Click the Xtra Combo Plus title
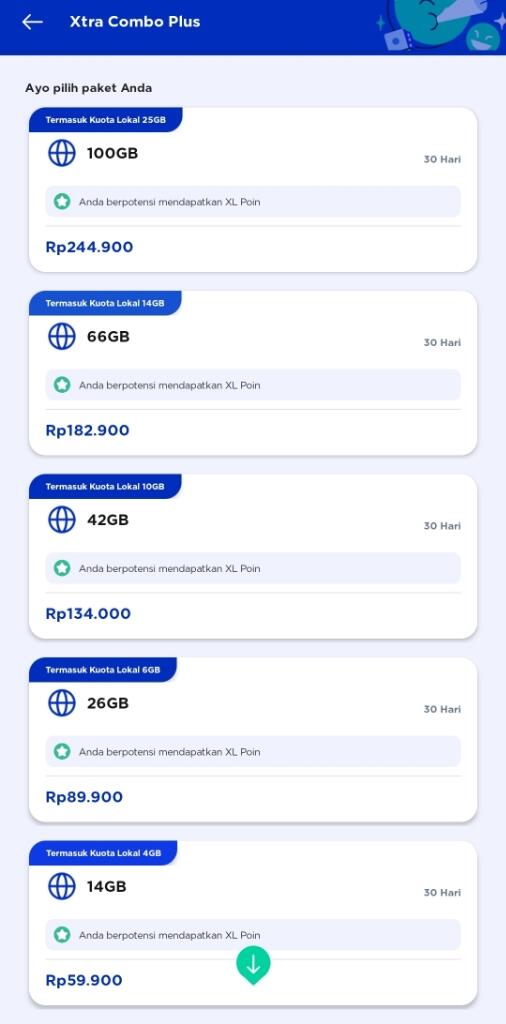This screenshot has width=506, height=1024. [x=135, y=22]
